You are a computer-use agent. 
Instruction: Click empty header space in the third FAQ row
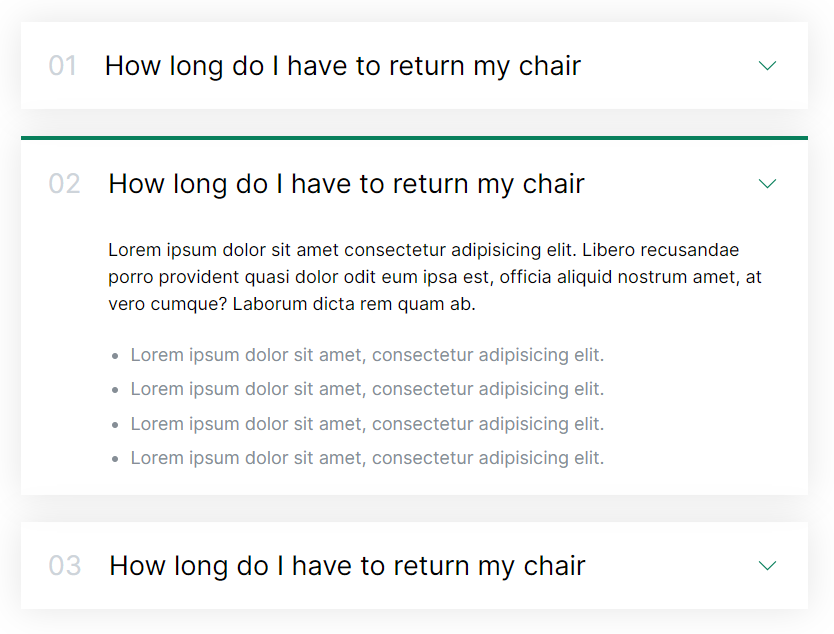coord(668,566)
